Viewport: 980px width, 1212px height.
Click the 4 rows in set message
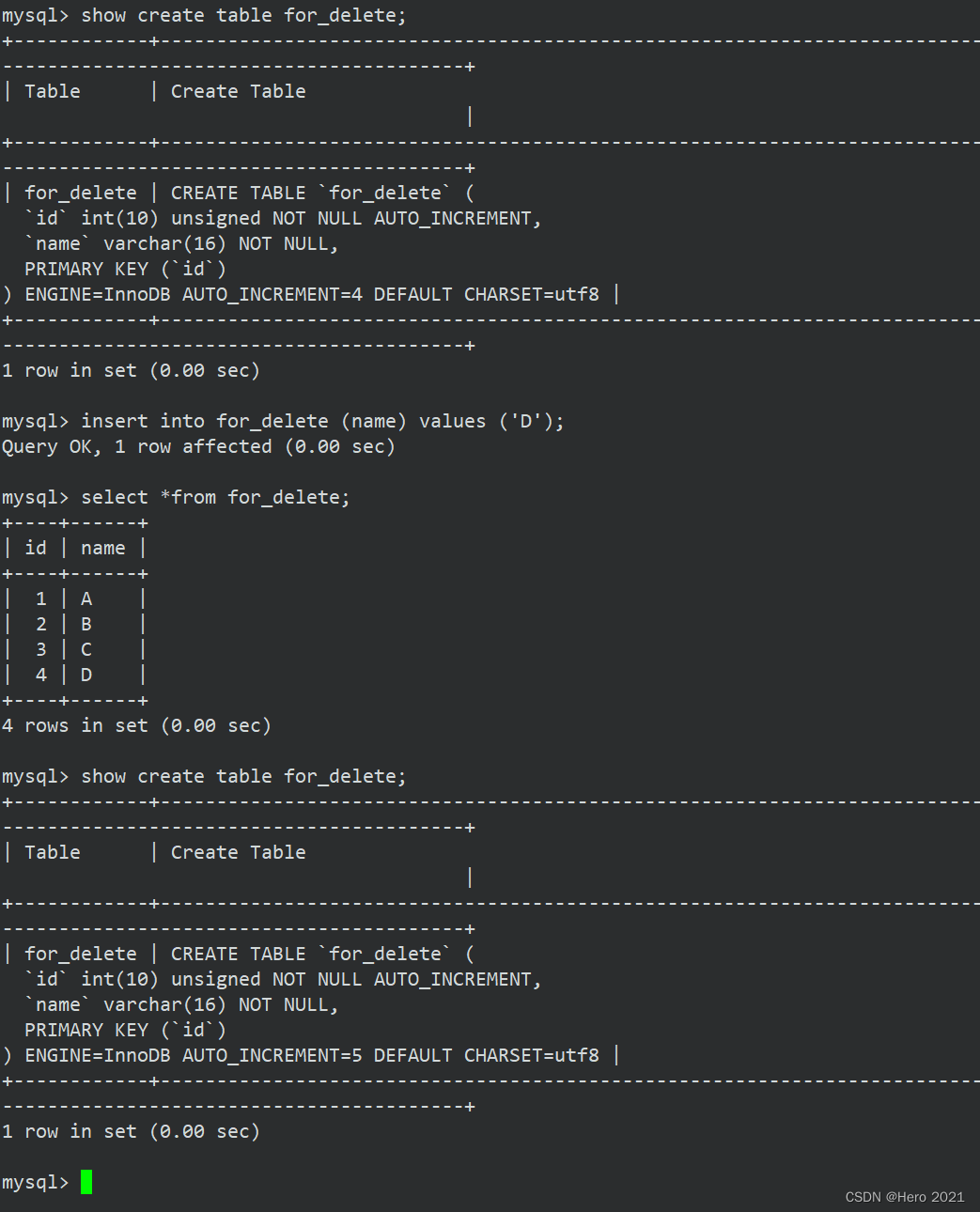pos(136,725)
